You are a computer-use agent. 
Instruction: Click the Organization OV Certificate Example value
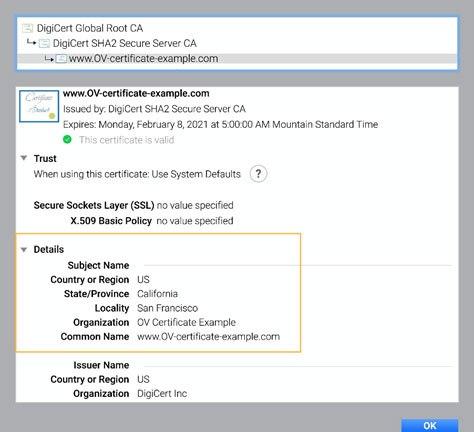pyautogui.click(x=186, y=322)
